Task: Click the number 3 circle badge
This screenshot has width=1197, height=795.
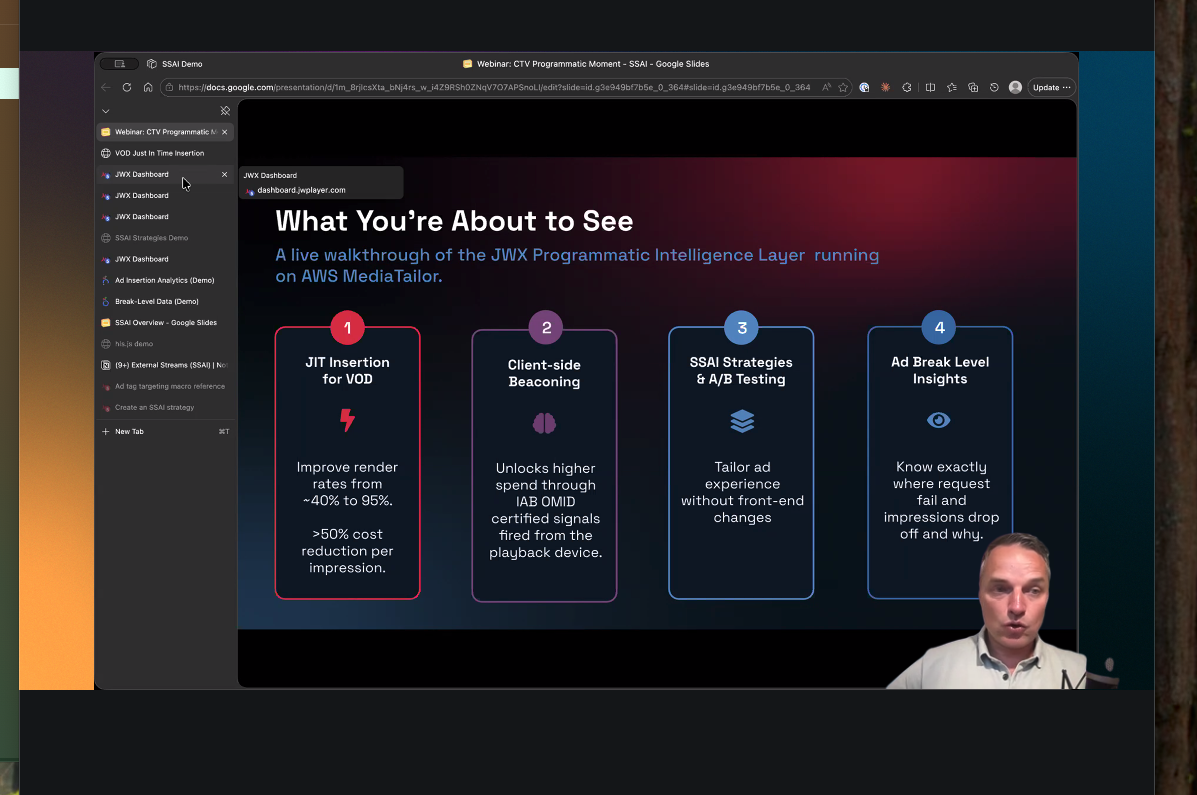Action: 741,328
